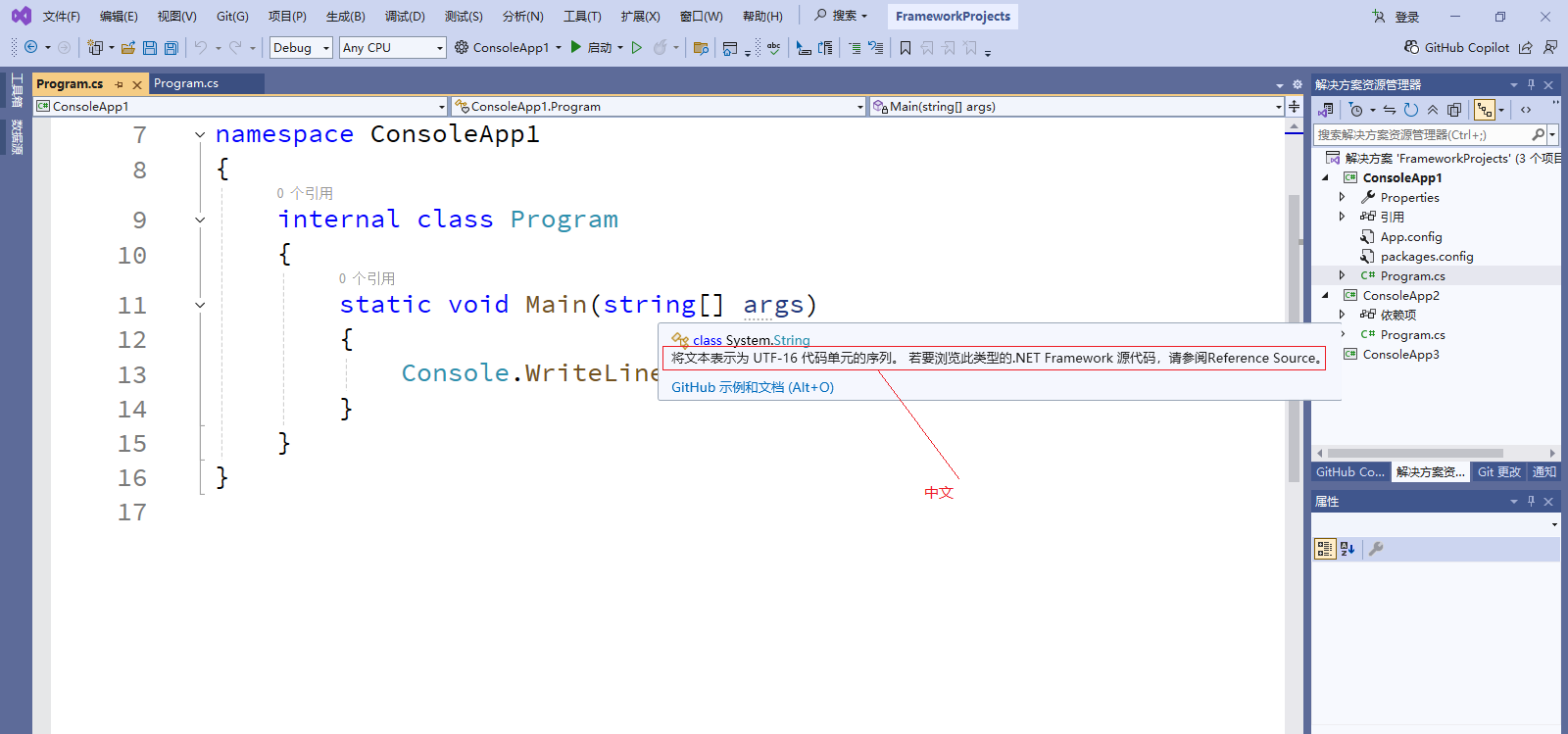Screen dimensions: 1568x734
Task: Open the 文件(F) menu
Action: point(62,17)
